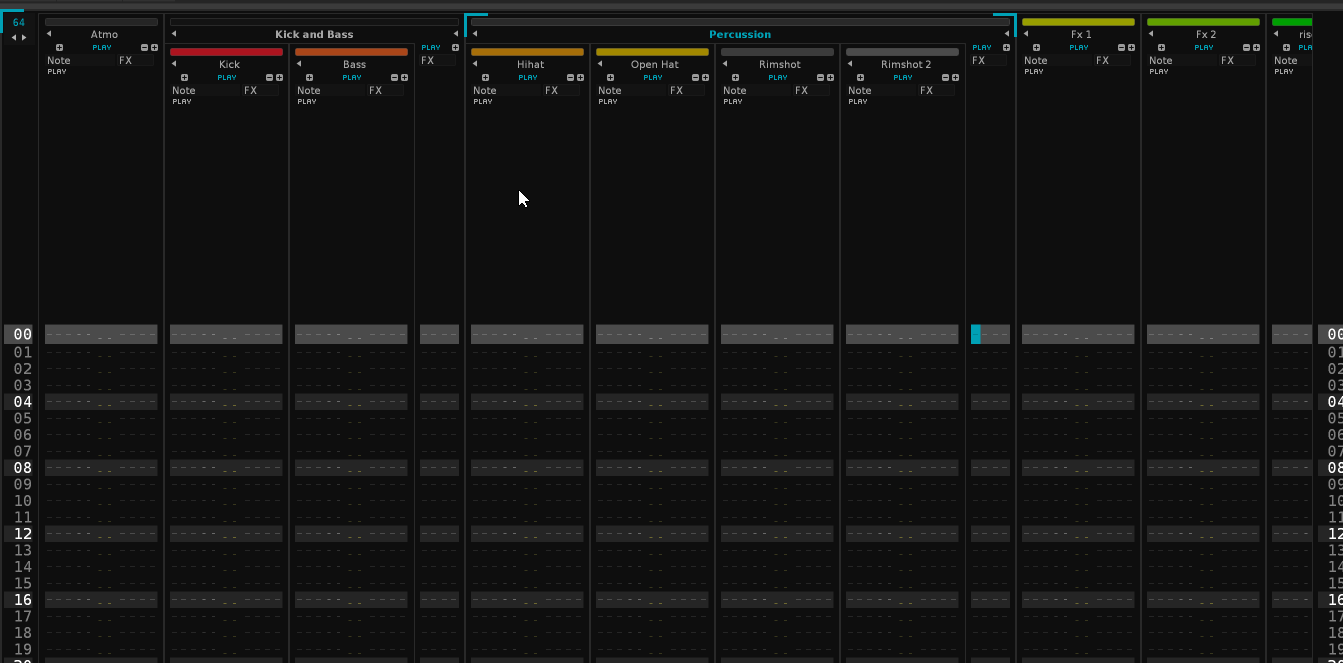Add a note column to Kick track
Image resolution: width=1343 pixels, height=663 pixels.
184,77
